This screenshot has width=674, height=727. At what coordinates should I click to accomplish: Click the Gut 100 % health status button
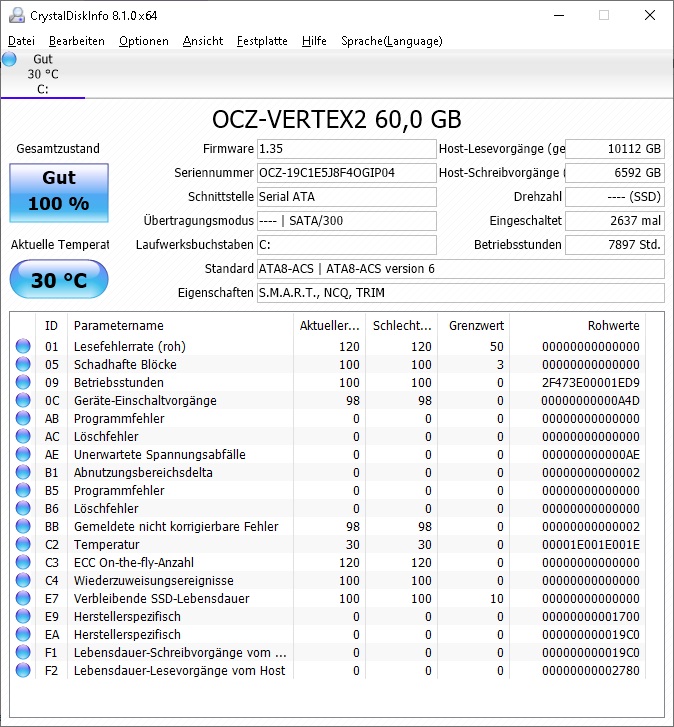click(x=59, y=192)
